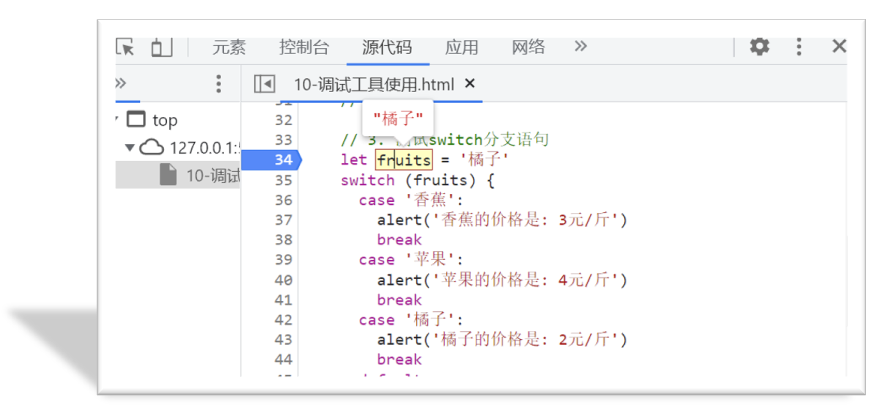Expand more navigator panes chevron
893x405 pixels.
[x=122, y=83]
